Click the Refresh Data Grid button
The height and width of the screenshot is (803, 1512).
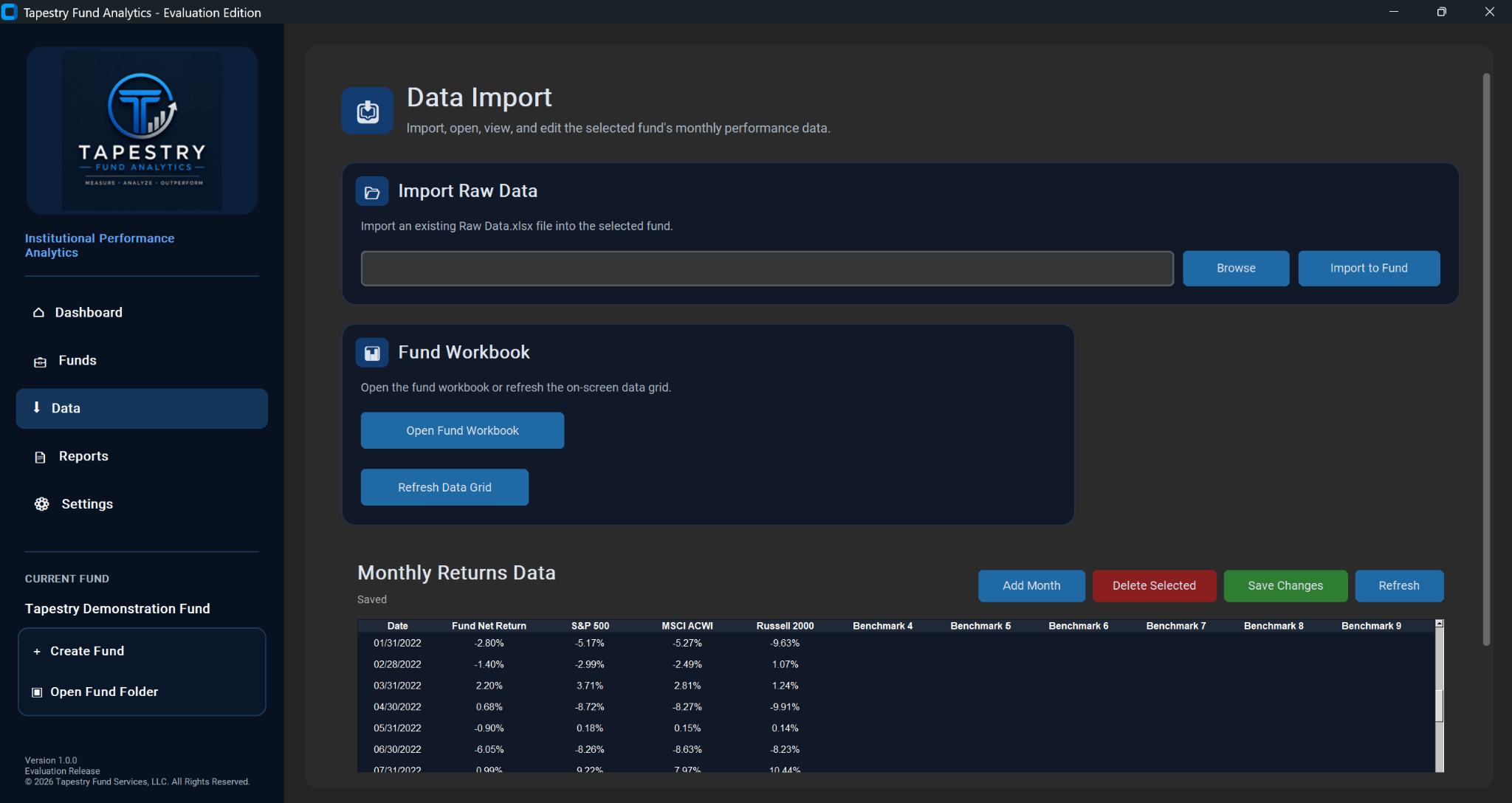coord(444,487)
